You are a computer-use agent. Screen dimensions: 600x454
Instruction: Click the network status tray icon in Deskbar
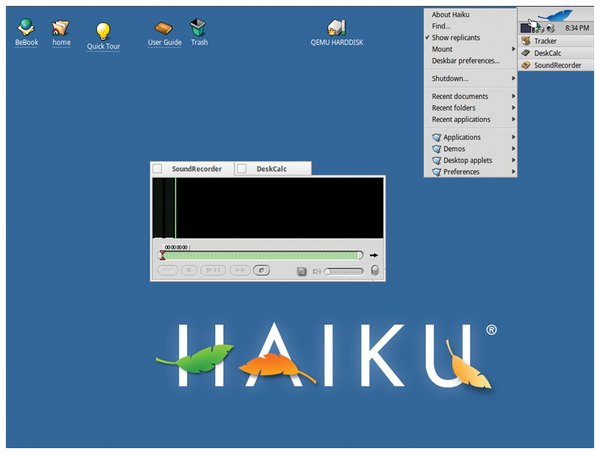[540, 28]
